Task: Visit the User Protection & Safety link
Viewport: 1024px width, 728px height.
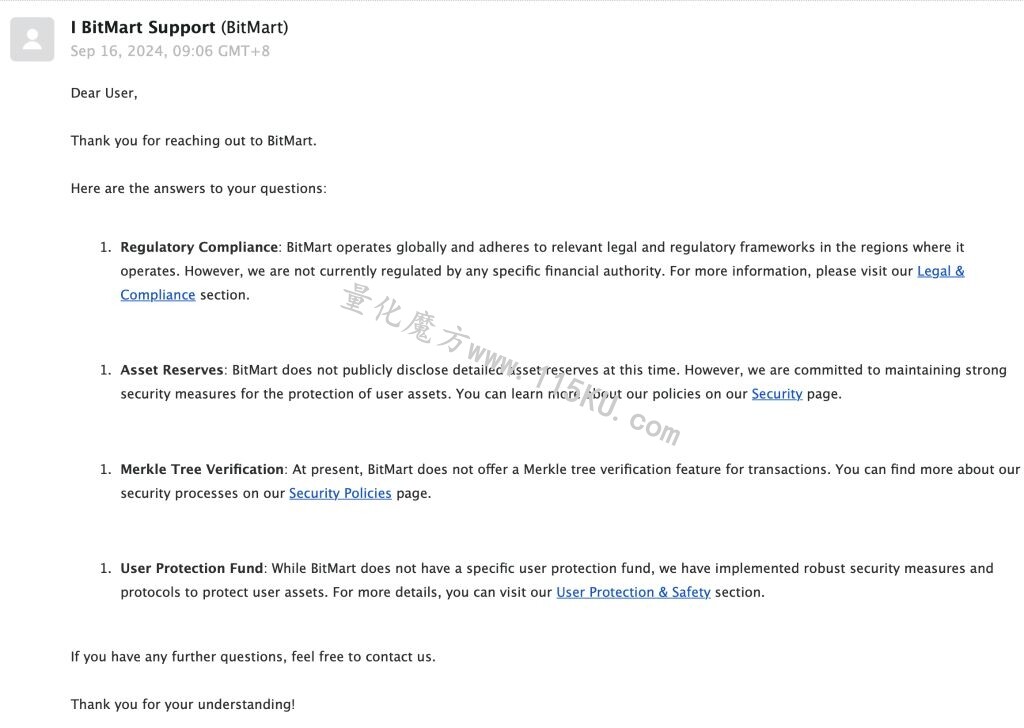Action: click(633, 592)
